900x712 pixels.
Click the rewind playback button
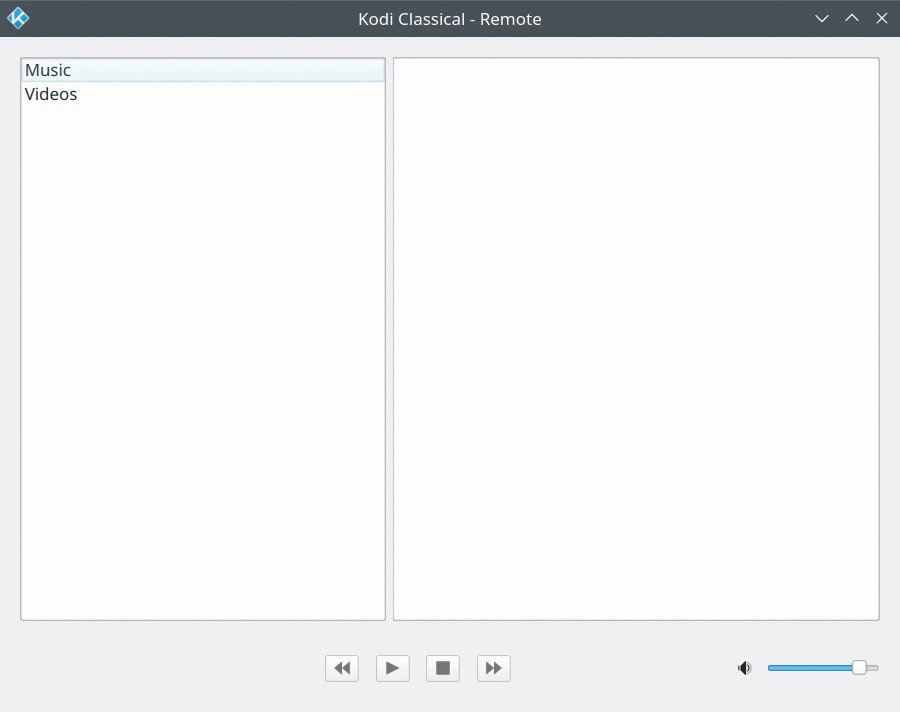pyautogui.click(x=342, y=668)
